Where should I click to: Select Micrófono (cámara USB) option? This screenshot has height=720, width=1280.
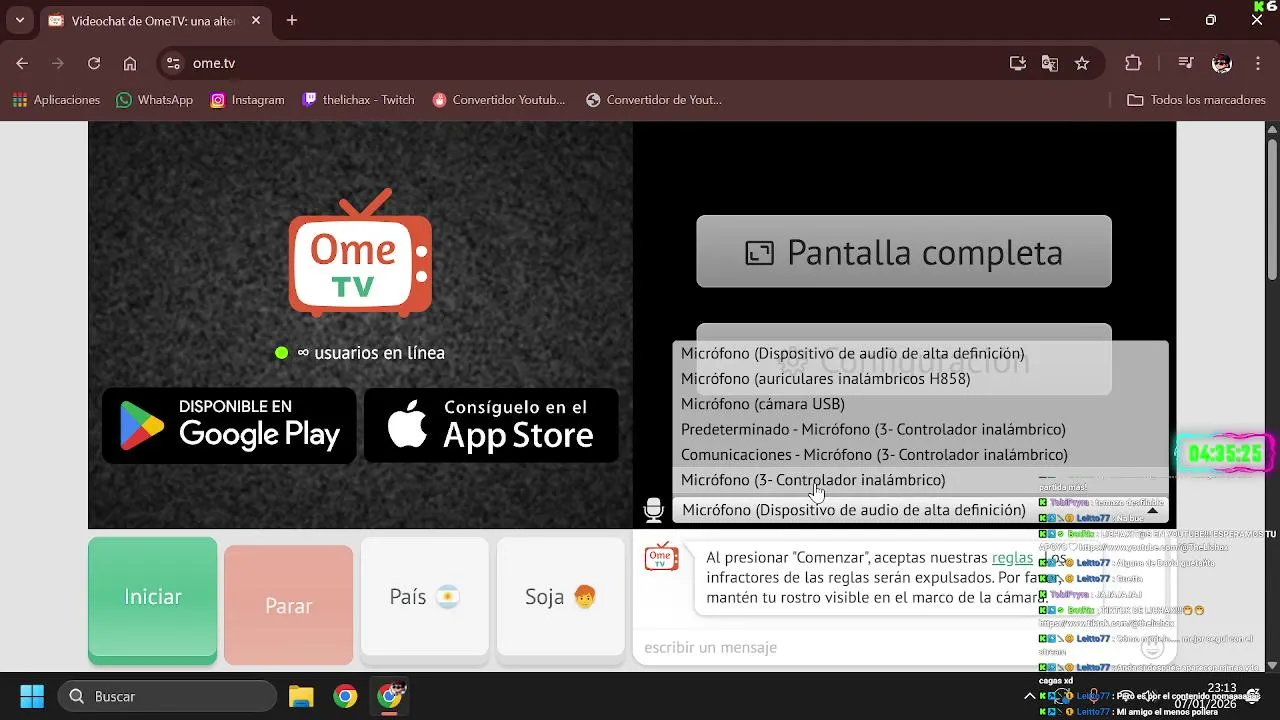920,404
